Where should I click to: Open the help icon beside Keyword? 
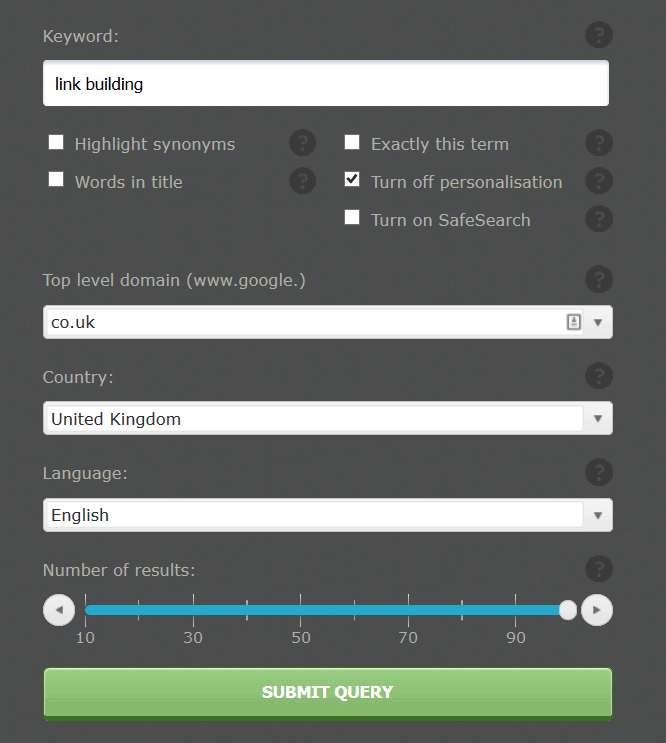[x=599, y=35]
